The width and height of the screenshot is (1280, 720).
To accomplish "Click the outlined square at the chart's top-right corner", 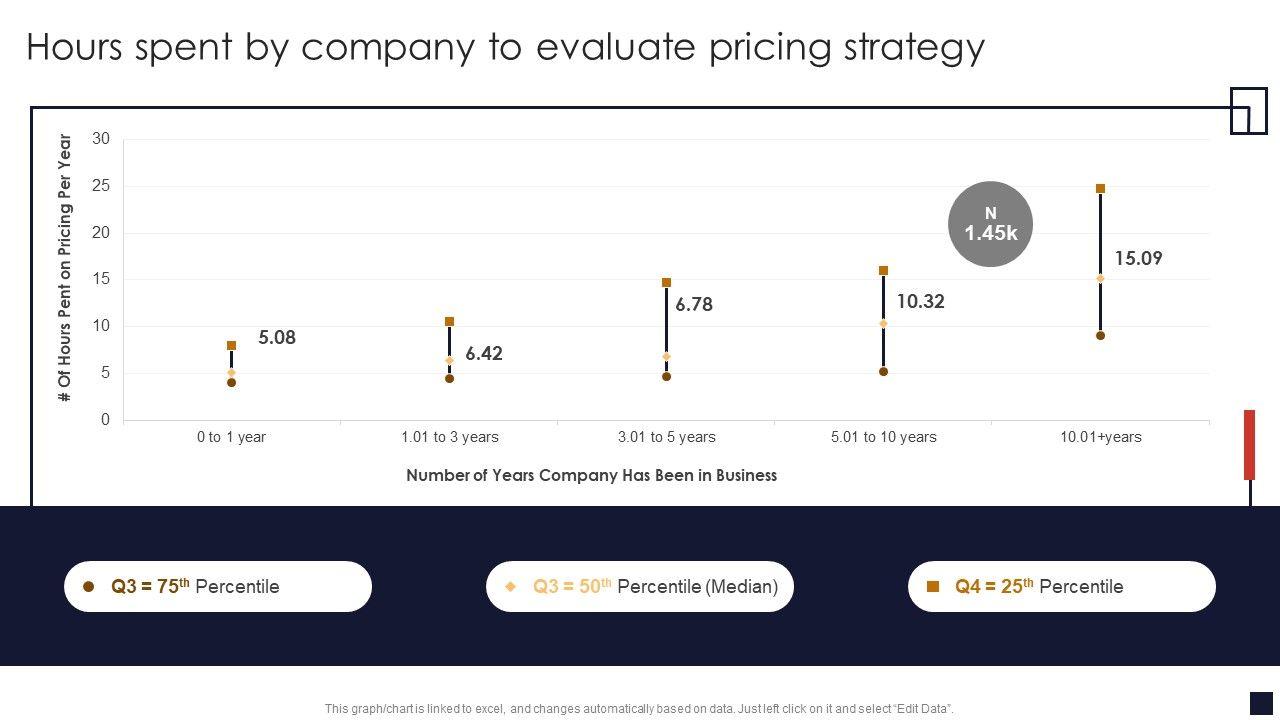I will tap(1248, 110).
